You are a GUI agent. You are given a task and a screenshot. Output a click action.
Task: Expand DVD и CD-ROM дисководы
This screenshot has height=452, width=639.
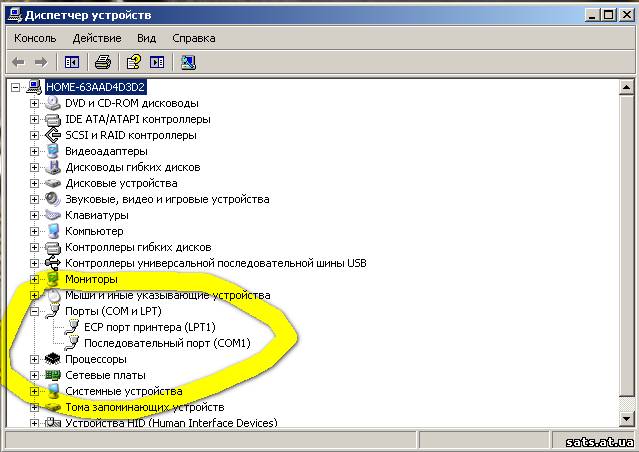click(x=34, y=104)
